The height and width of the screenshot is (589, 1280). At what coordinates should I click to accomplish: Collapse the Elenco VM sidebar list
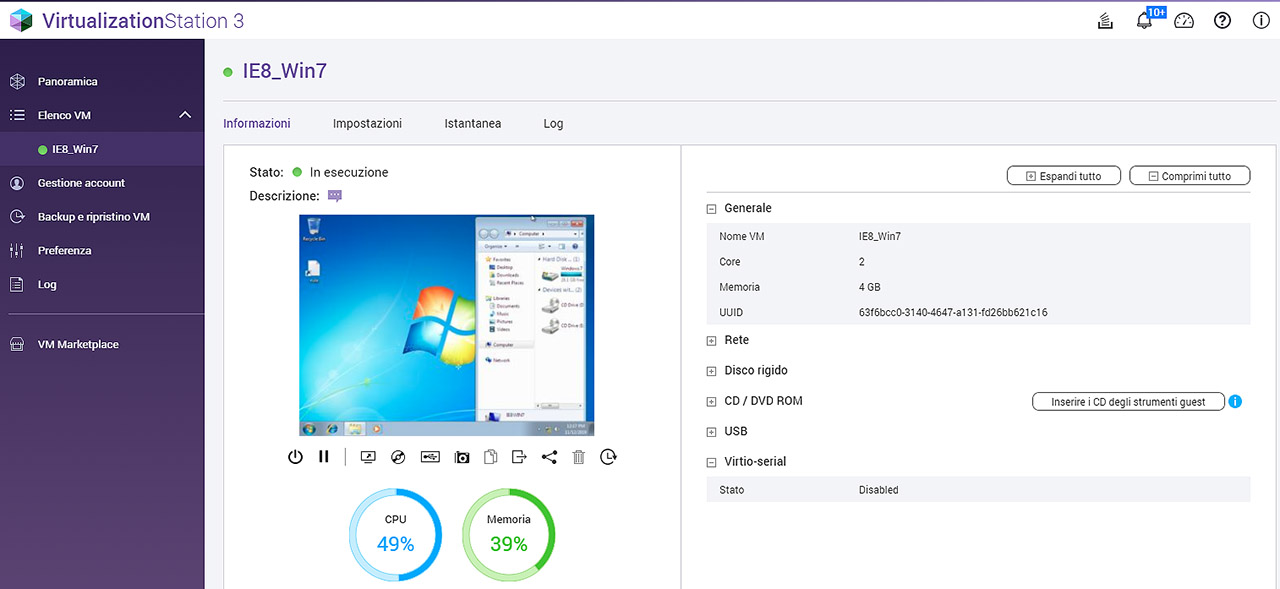pyautogui.click(x=185, y=115)
